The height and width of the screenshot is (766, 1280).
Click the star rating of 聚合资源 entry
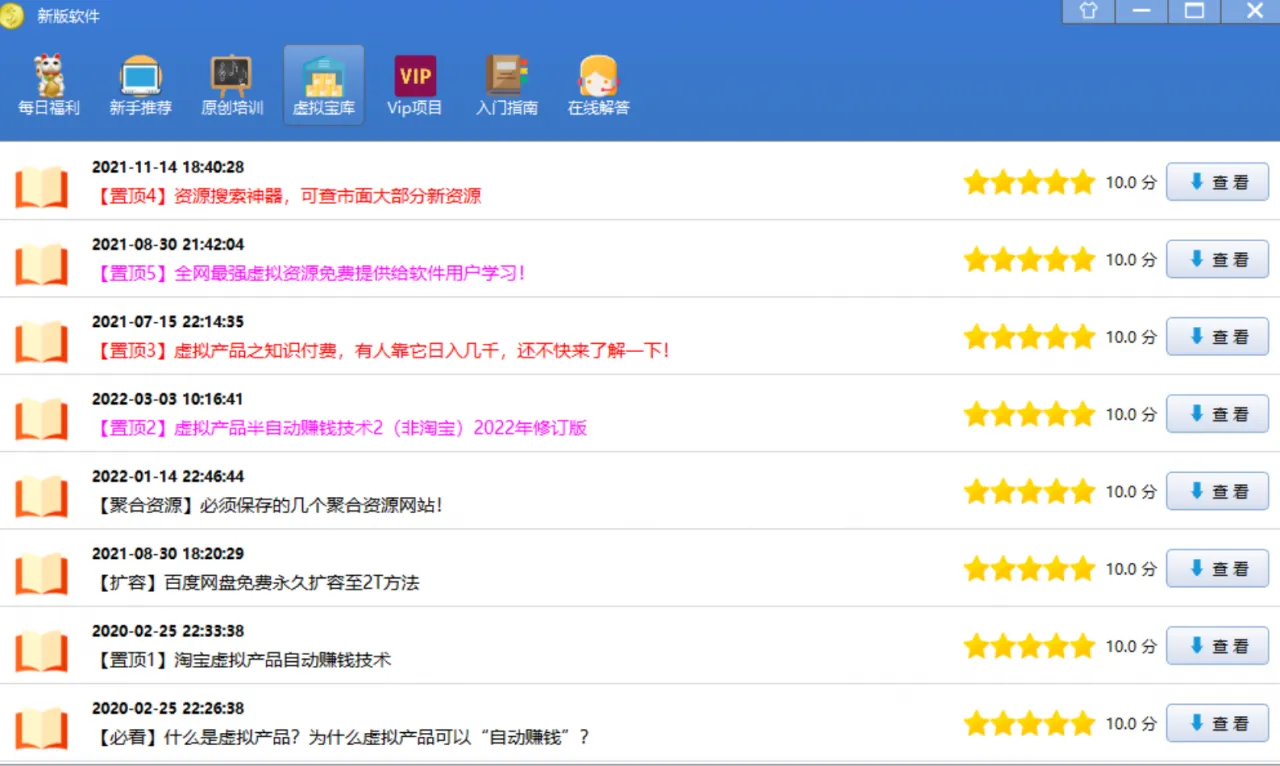1029,491
